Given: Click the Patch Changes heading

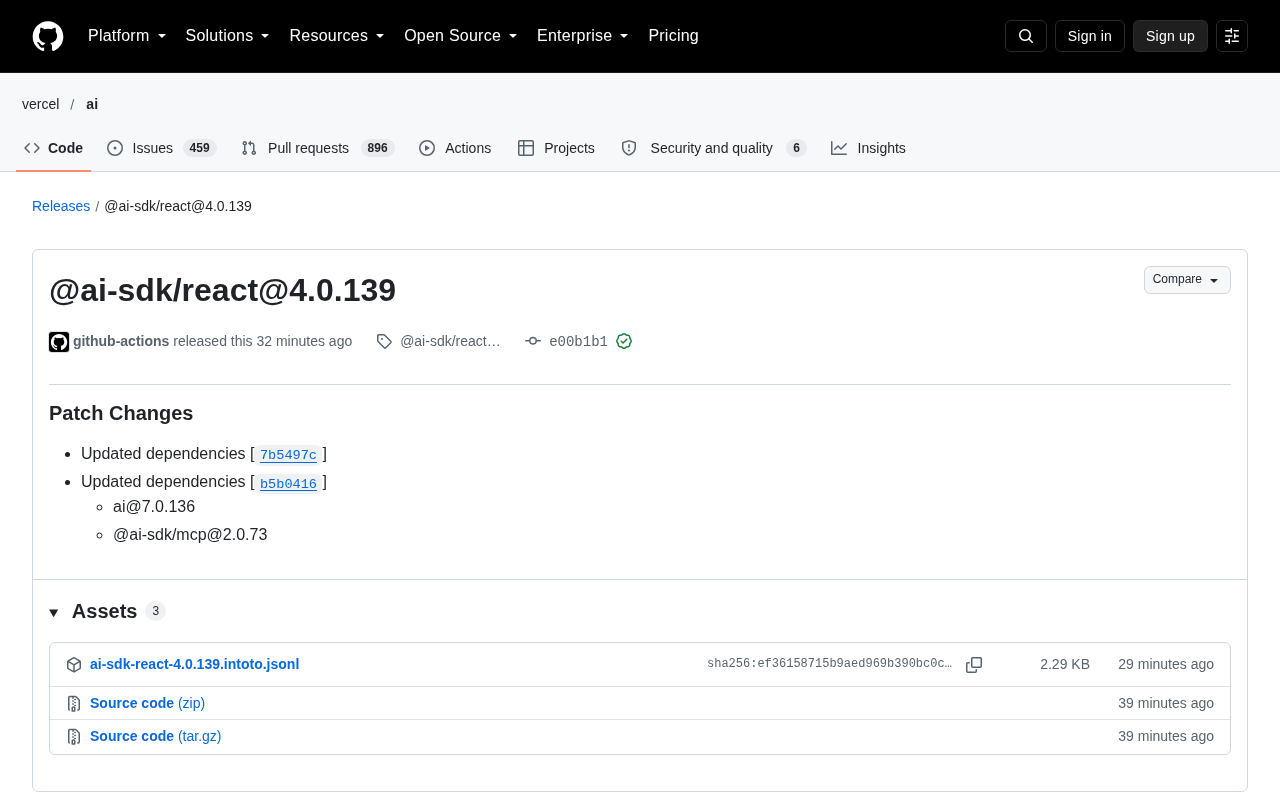Looking at the screenshot, I should (x=121, y=413).
